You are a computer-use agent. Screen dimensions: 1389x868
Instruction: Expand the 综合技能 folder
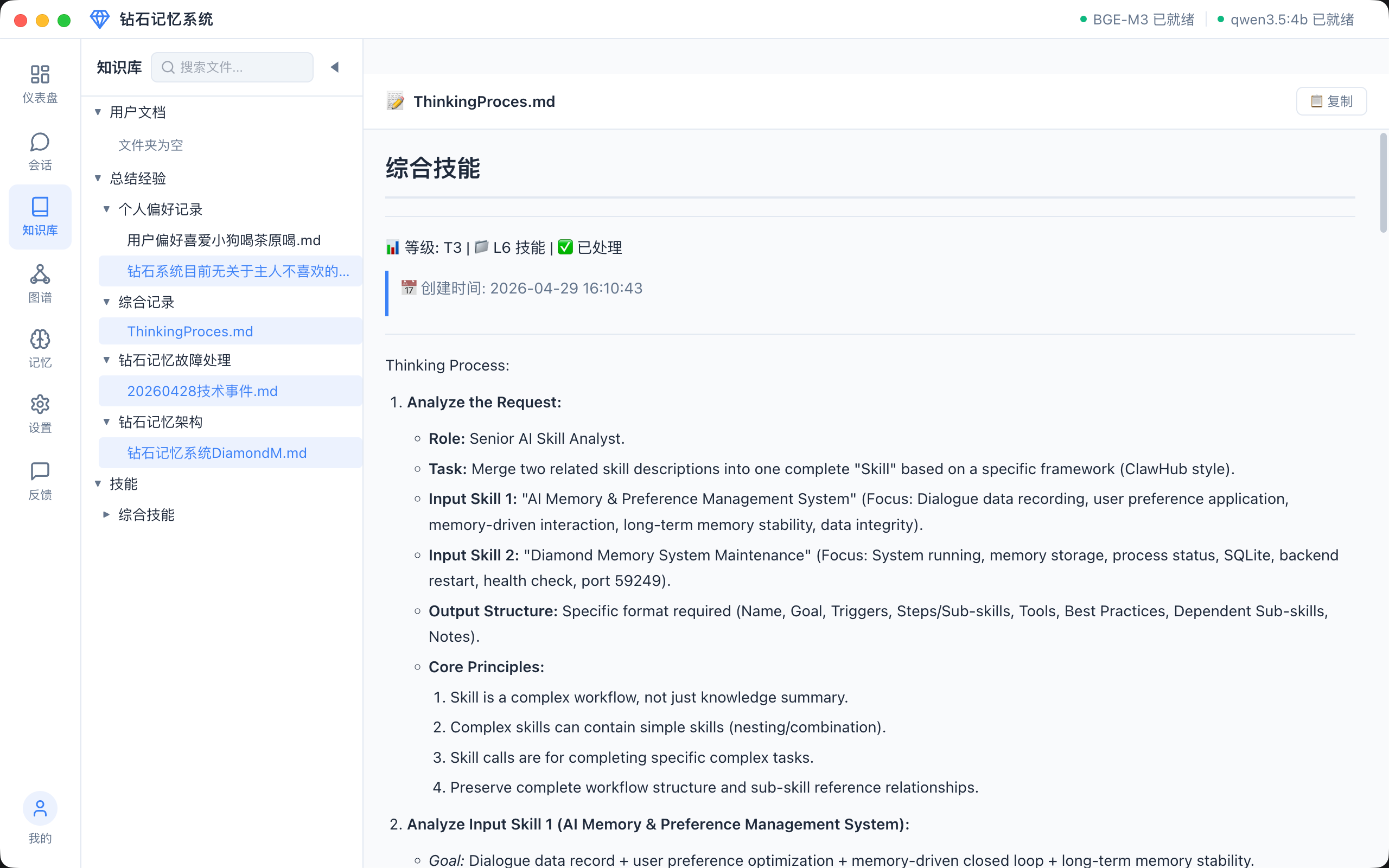click(x=107, y=515)
